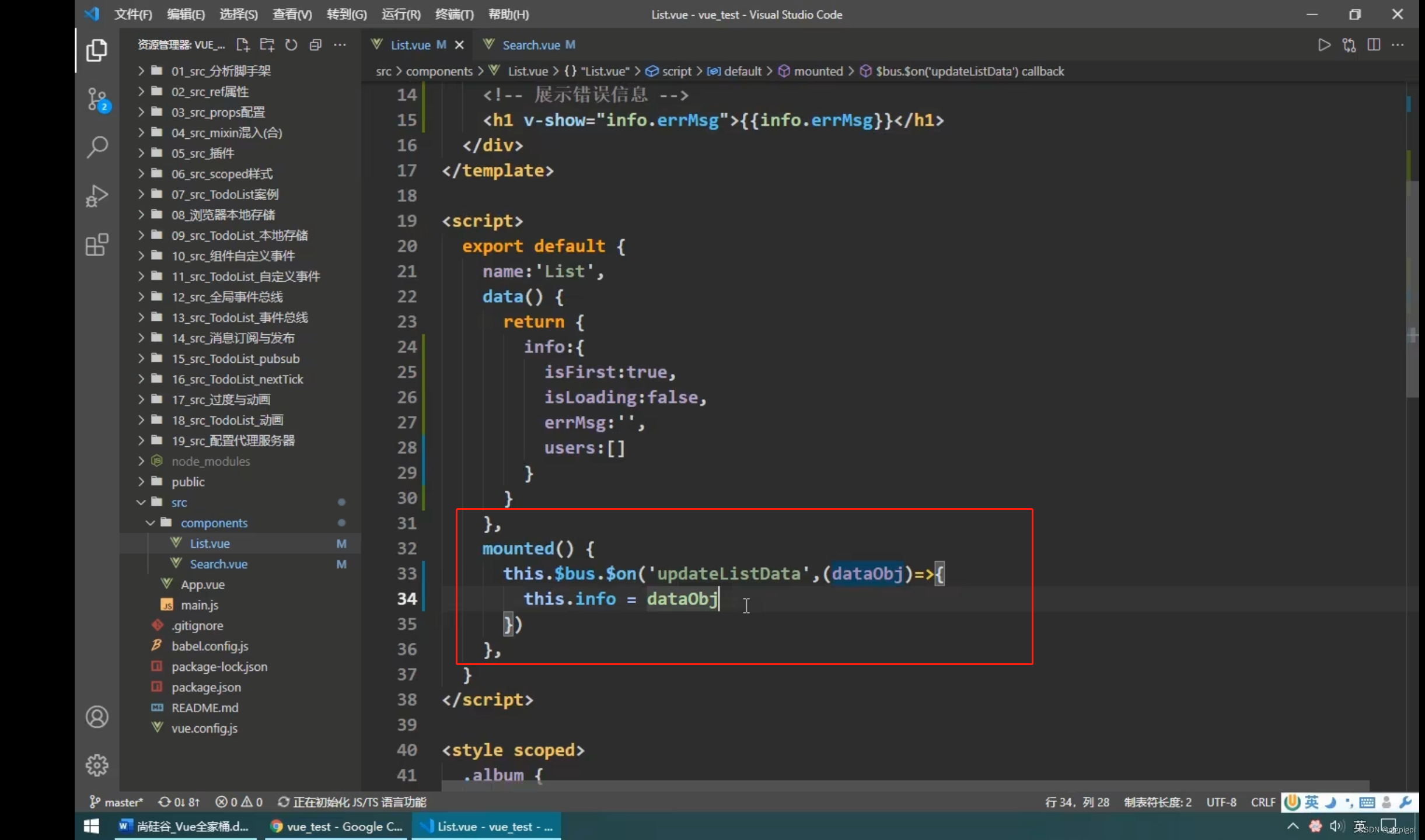Open the Search view in activity bar
The image size is (1425, 840).
(97, 147)
